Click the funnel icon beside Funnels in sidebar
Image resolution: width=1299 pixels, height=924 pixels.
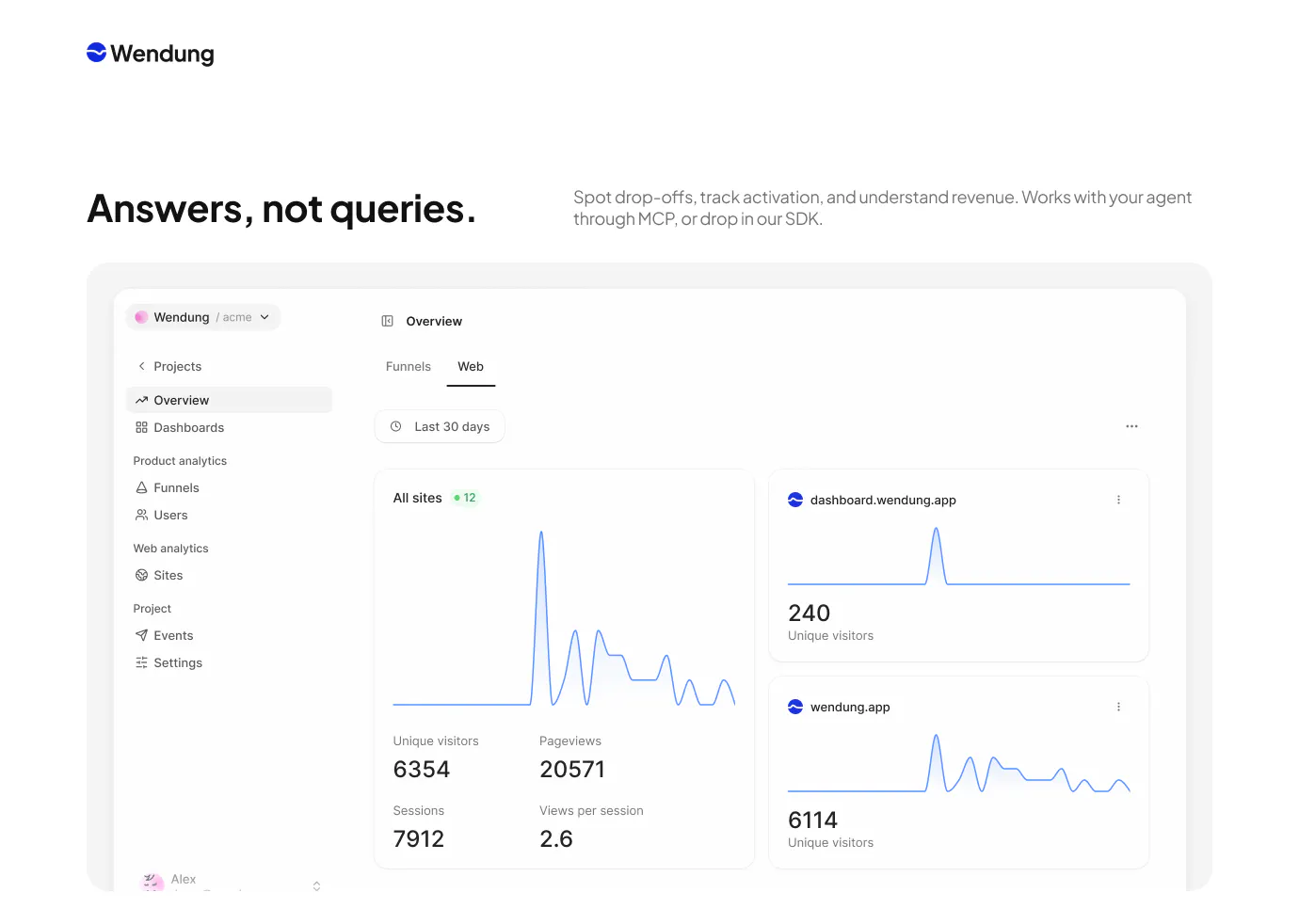click(x=141, y=487)
